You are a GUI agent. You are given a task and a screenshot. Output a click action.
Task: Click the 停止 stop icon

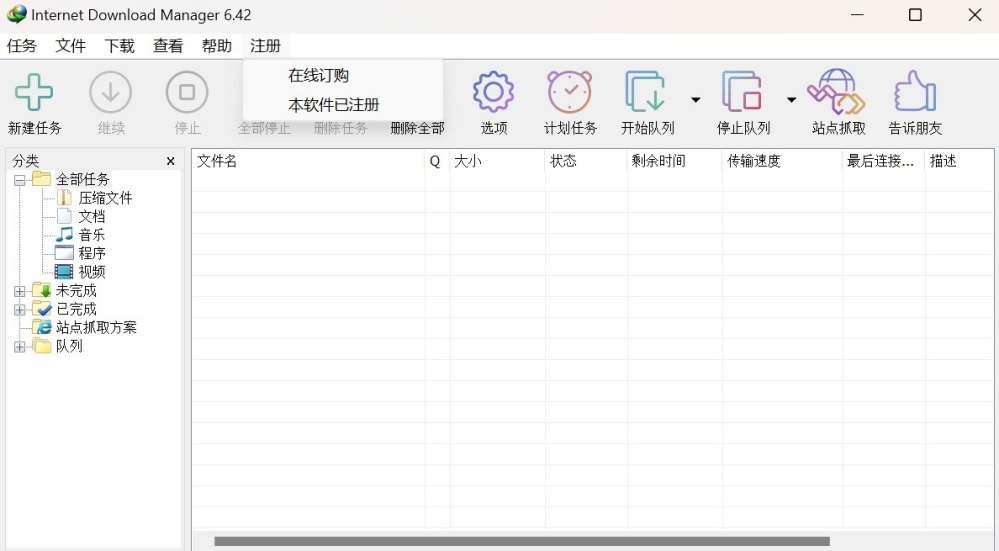pos(187,92)
